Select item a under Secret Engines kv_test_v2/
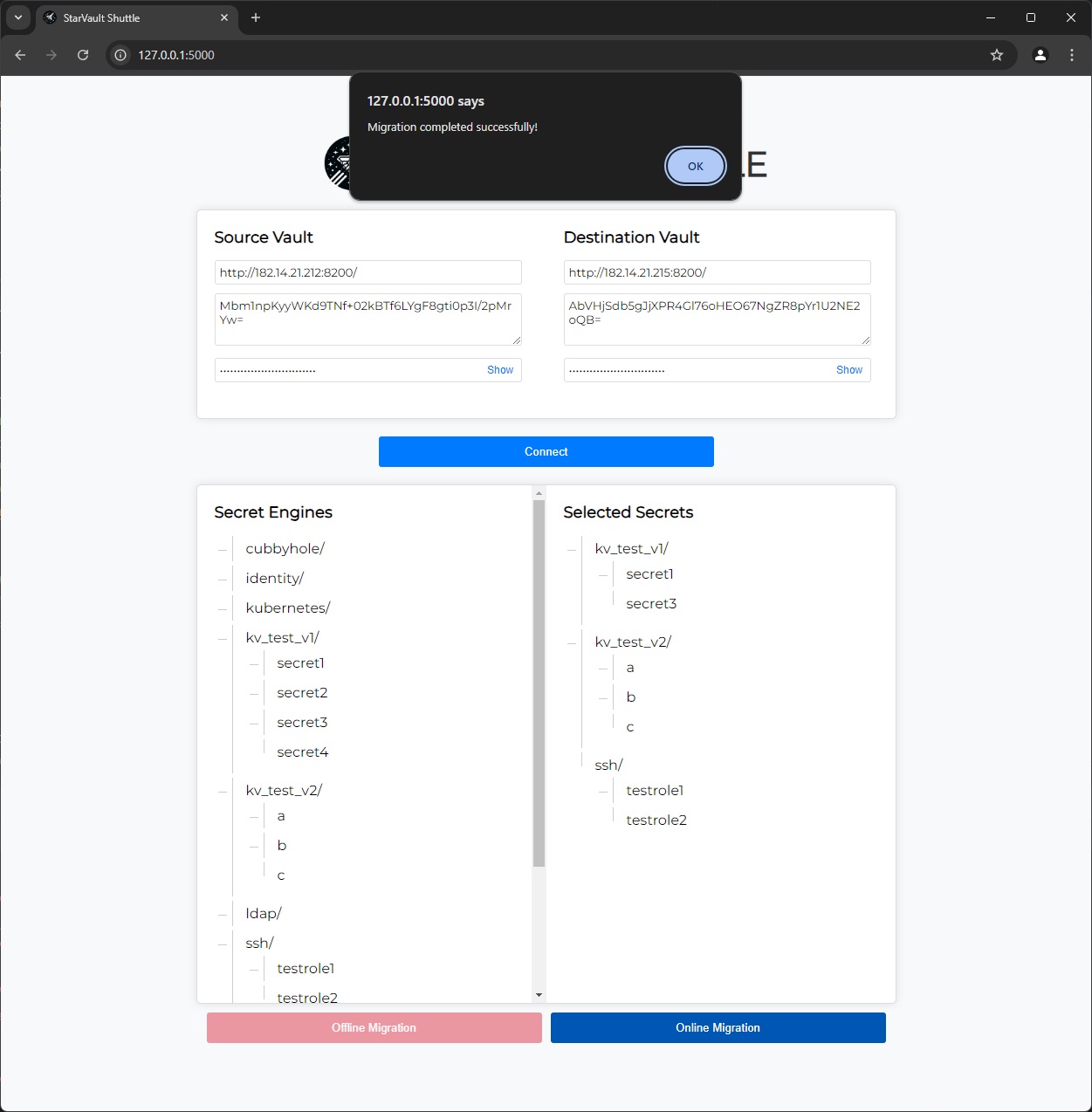 click(x=281, y=816)
